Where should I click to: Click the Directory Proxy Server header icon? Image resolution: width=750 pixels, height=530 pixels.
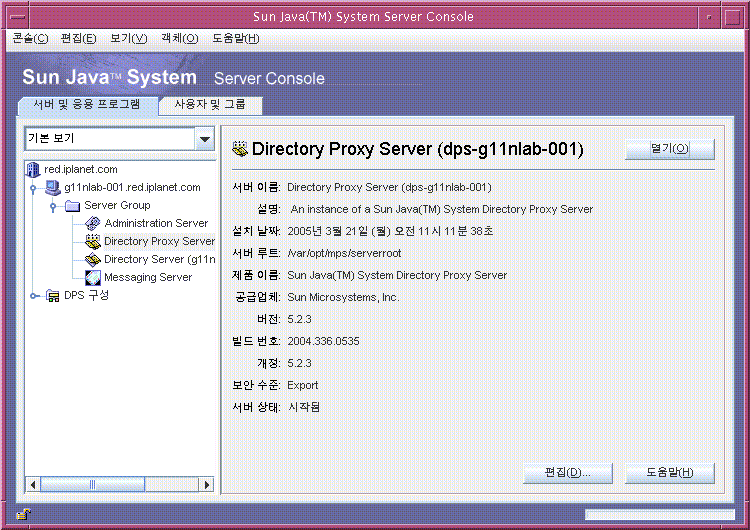[x=240, y=149]
